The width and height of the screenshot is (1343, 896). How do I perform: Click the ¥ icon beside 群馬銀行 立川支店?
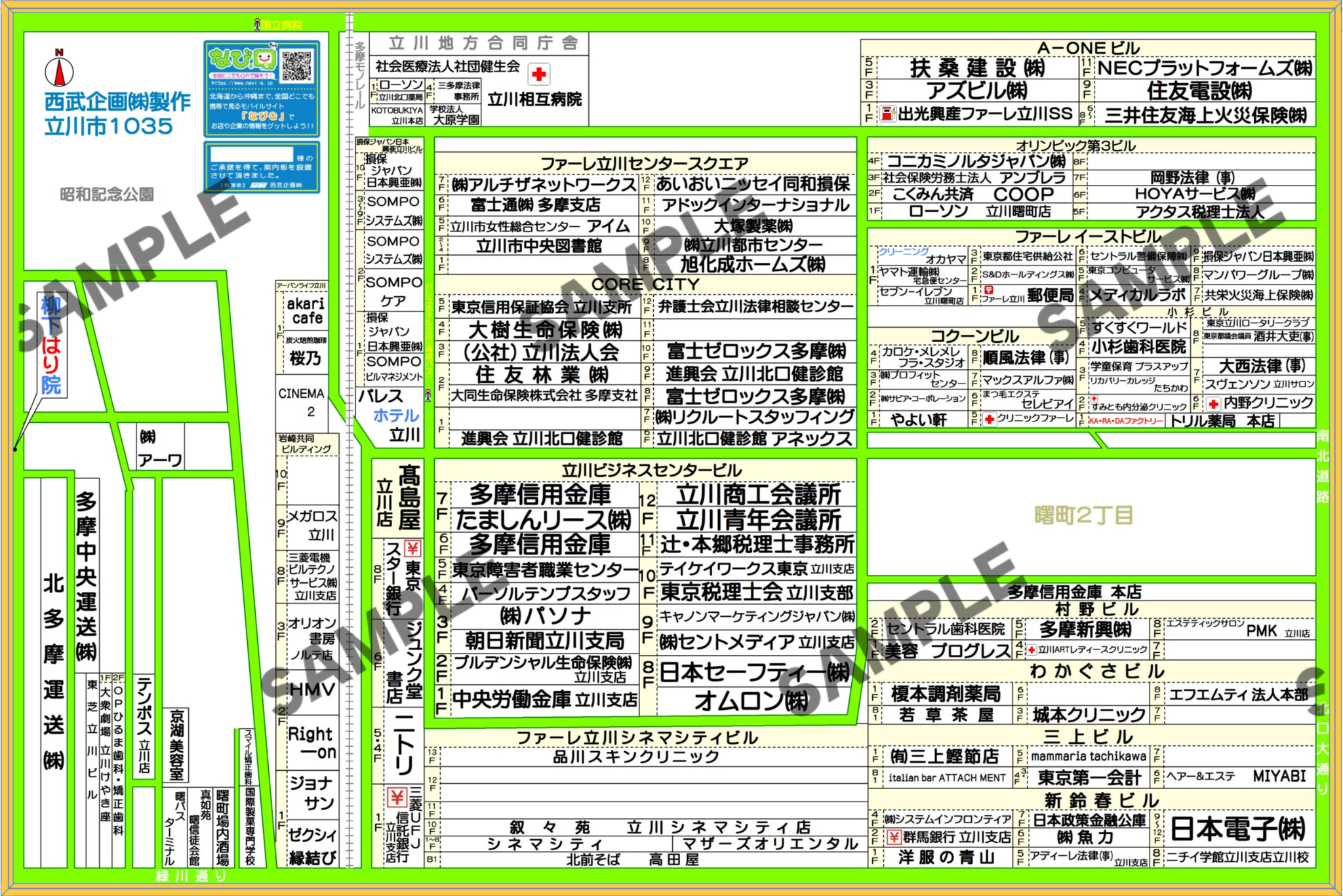pos(894,836)
